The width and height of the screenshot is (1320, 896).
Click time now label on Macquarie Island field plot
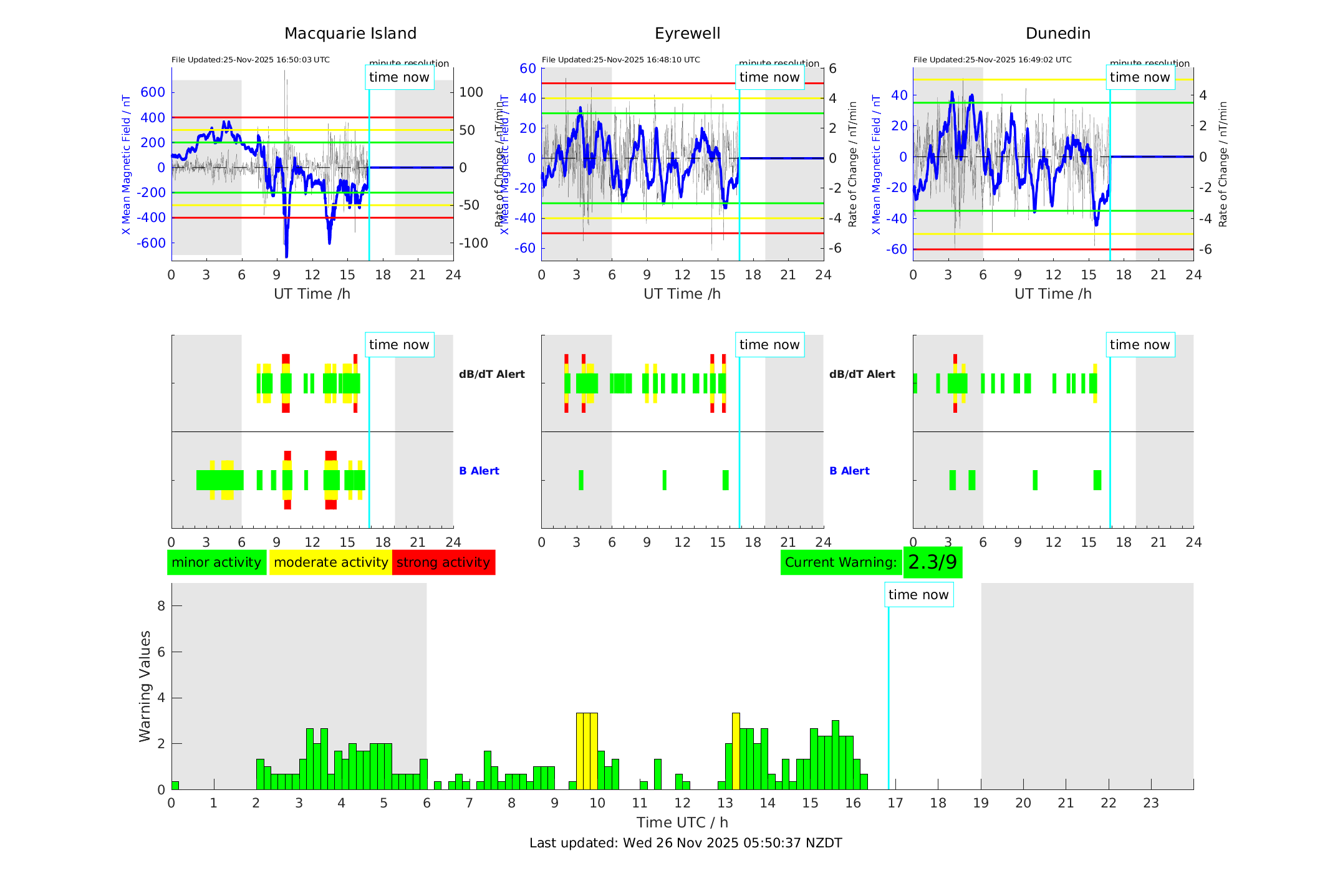399,77
